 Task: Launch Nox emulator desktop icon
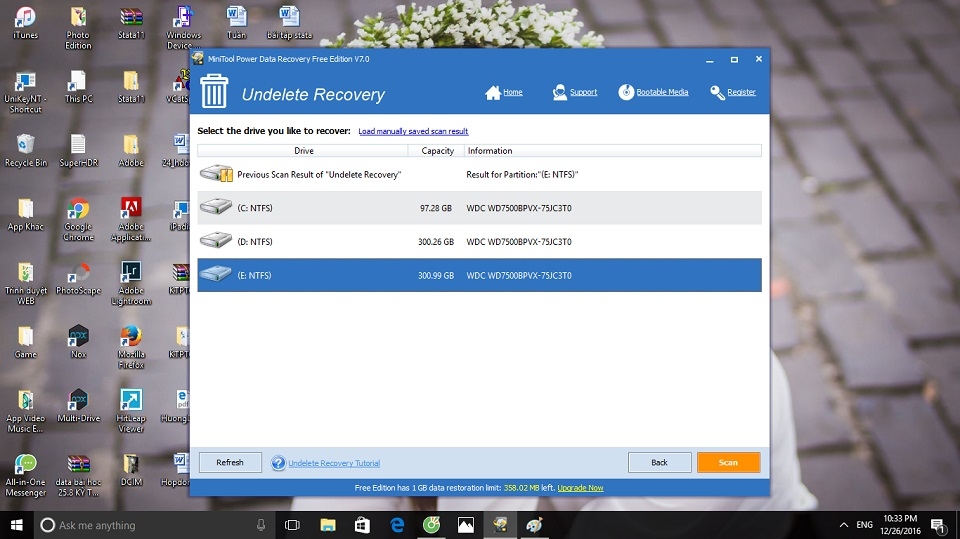[x=78, y=342]
